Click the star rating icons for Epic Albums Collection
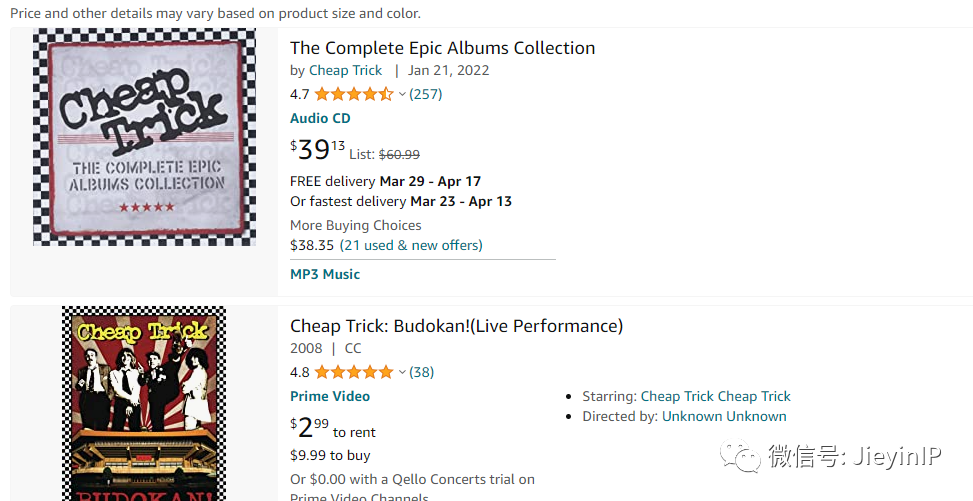This screenshot has height=501, width=973. point(354,94)
